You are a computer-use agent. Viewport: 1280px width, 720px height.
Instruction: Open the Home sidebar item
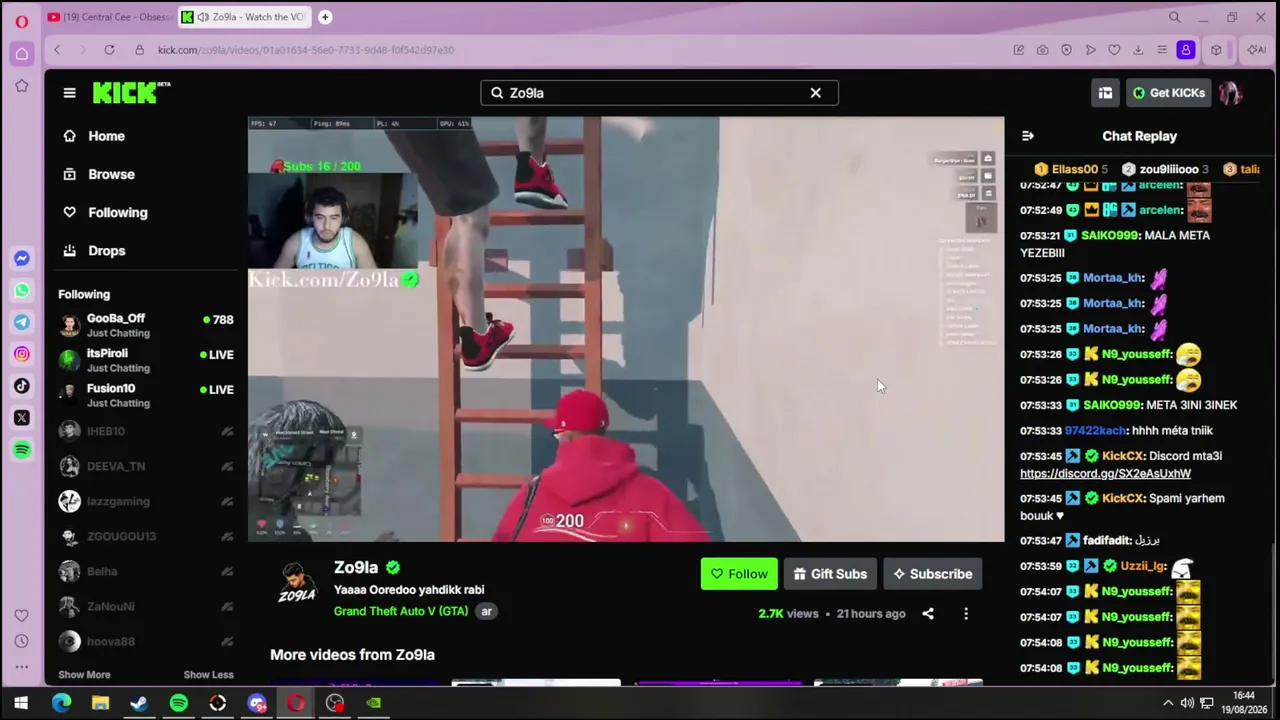pyautogui.click(x=106, y=136)
